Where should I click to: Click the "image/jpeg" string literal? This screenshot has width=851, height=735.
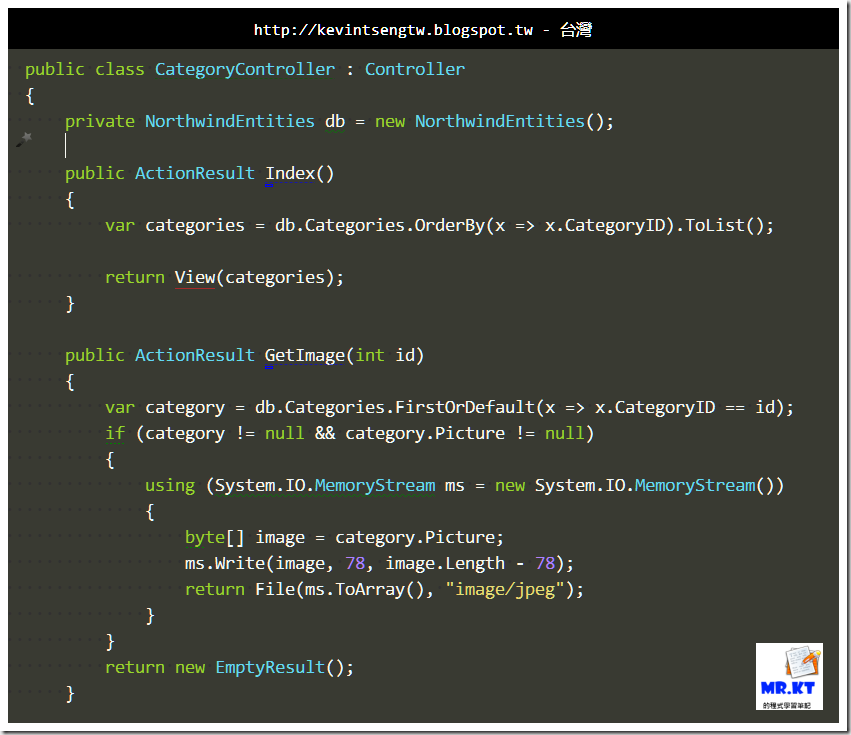(505, 590)
